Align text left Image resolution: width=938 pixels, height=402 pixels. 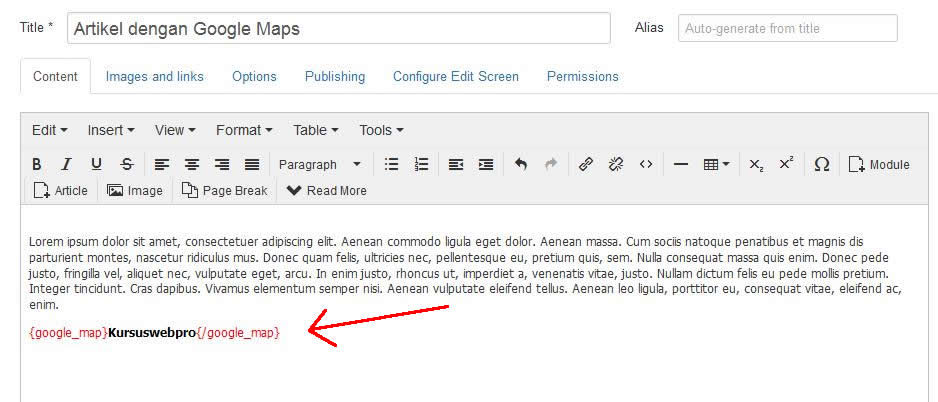click(162, 165)
